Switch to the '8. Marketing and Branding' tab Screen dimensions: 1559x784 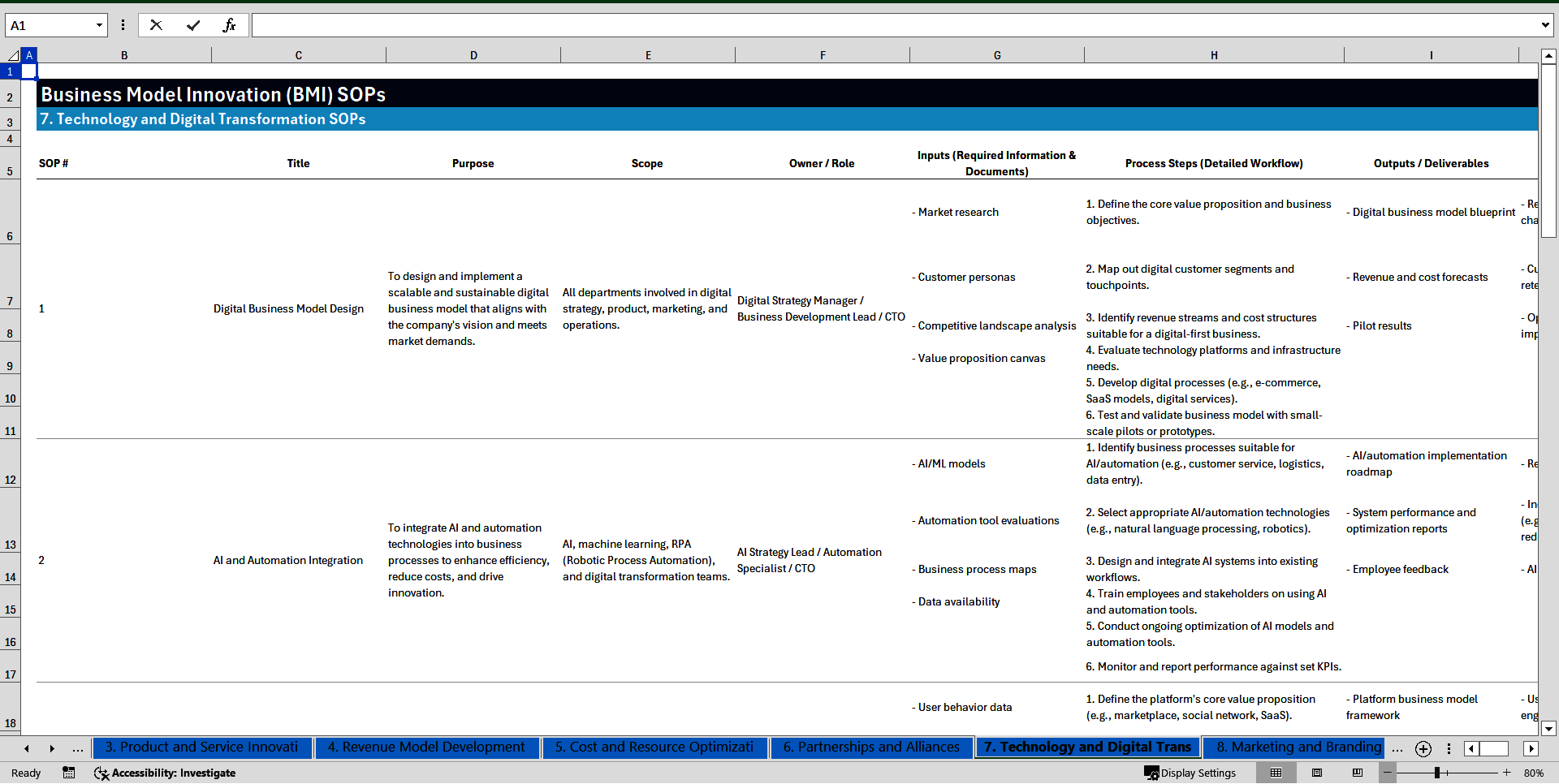[1294, 747]
